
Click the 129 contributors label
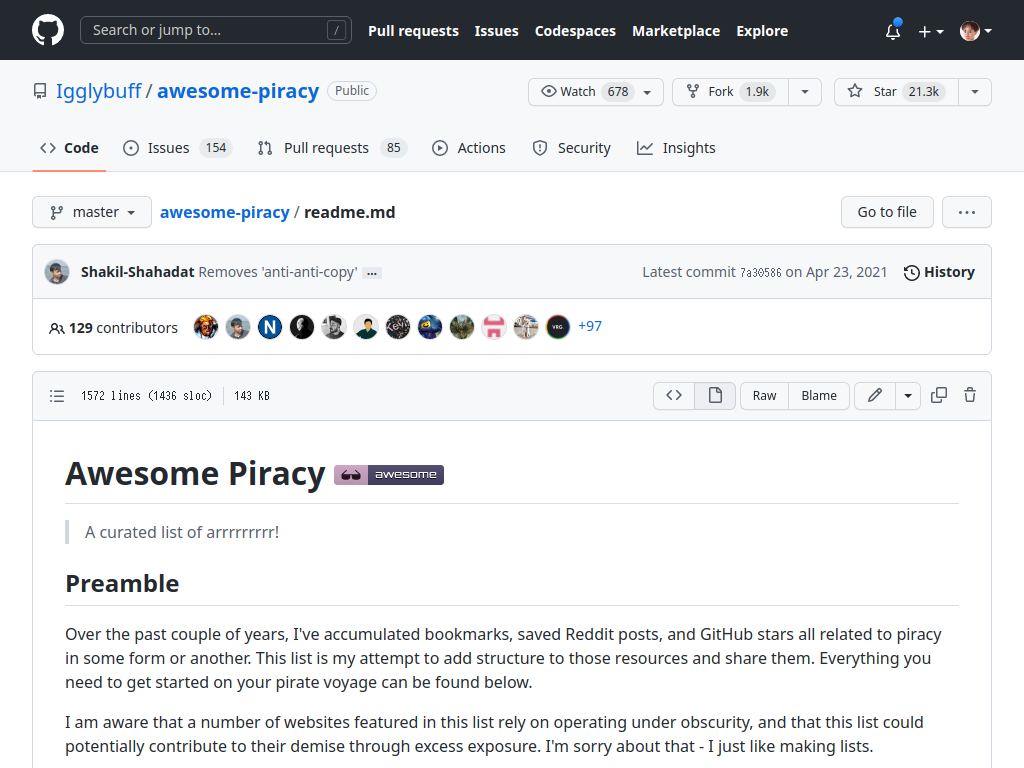pos(114,328)
